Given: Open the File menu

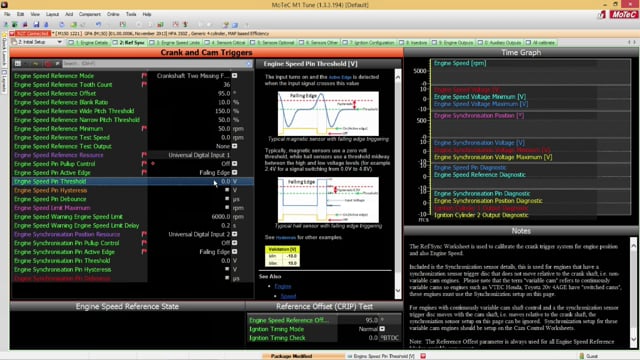Looking at the screenshot, I should coord(7,14).
